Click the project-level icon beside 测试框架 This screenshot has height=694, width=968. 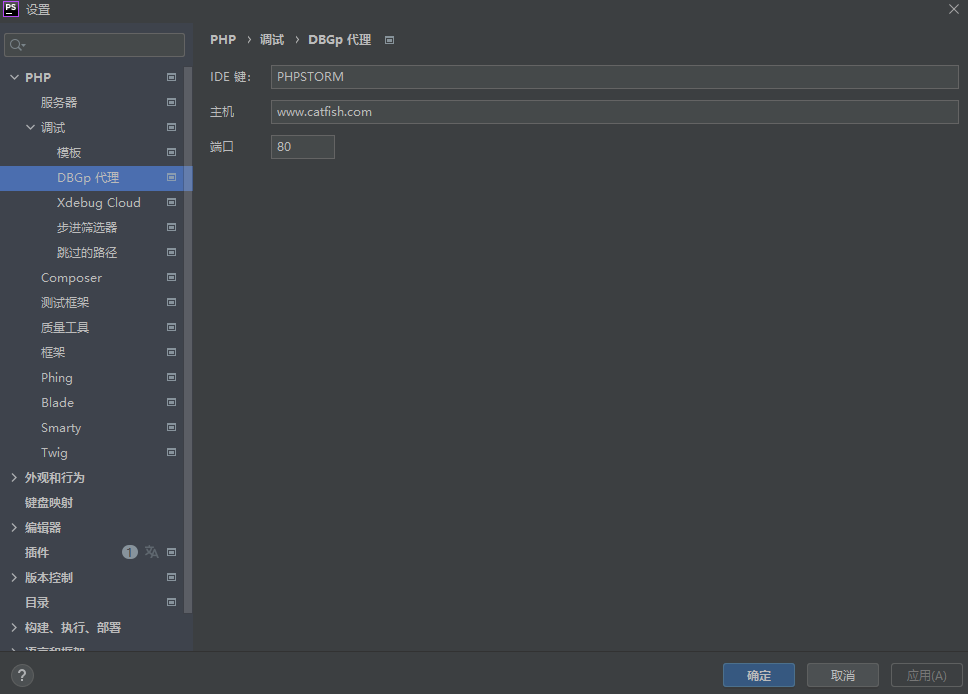(x=172, y=302)
